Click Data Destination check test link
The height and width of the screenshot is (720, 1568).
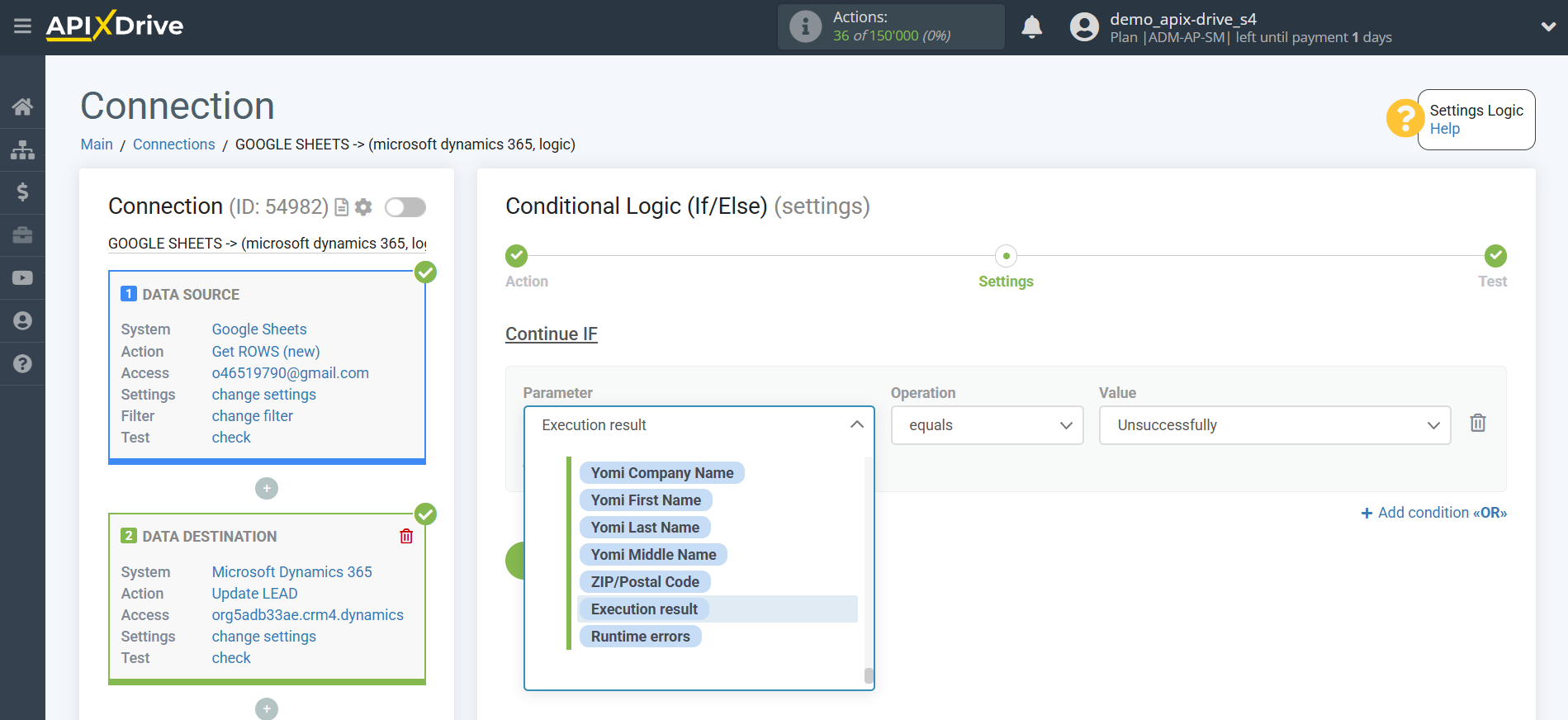231,658
